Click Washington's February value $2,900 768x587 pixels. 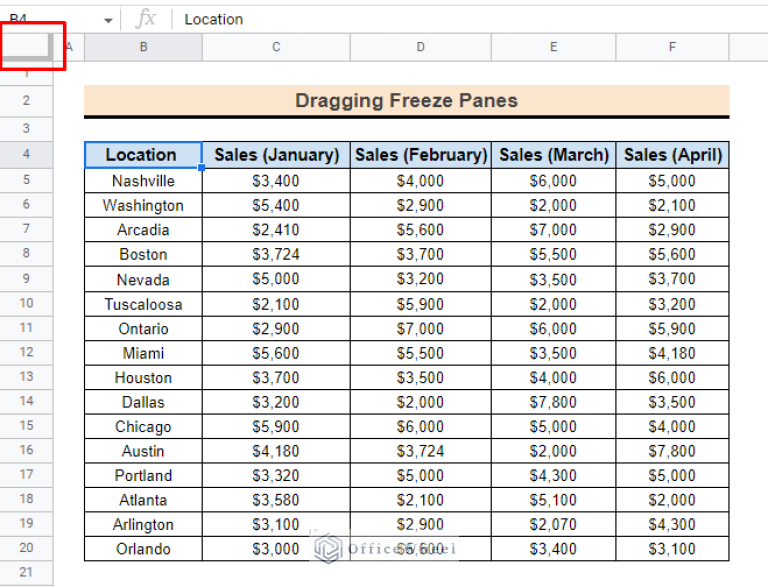click(421, 205)
